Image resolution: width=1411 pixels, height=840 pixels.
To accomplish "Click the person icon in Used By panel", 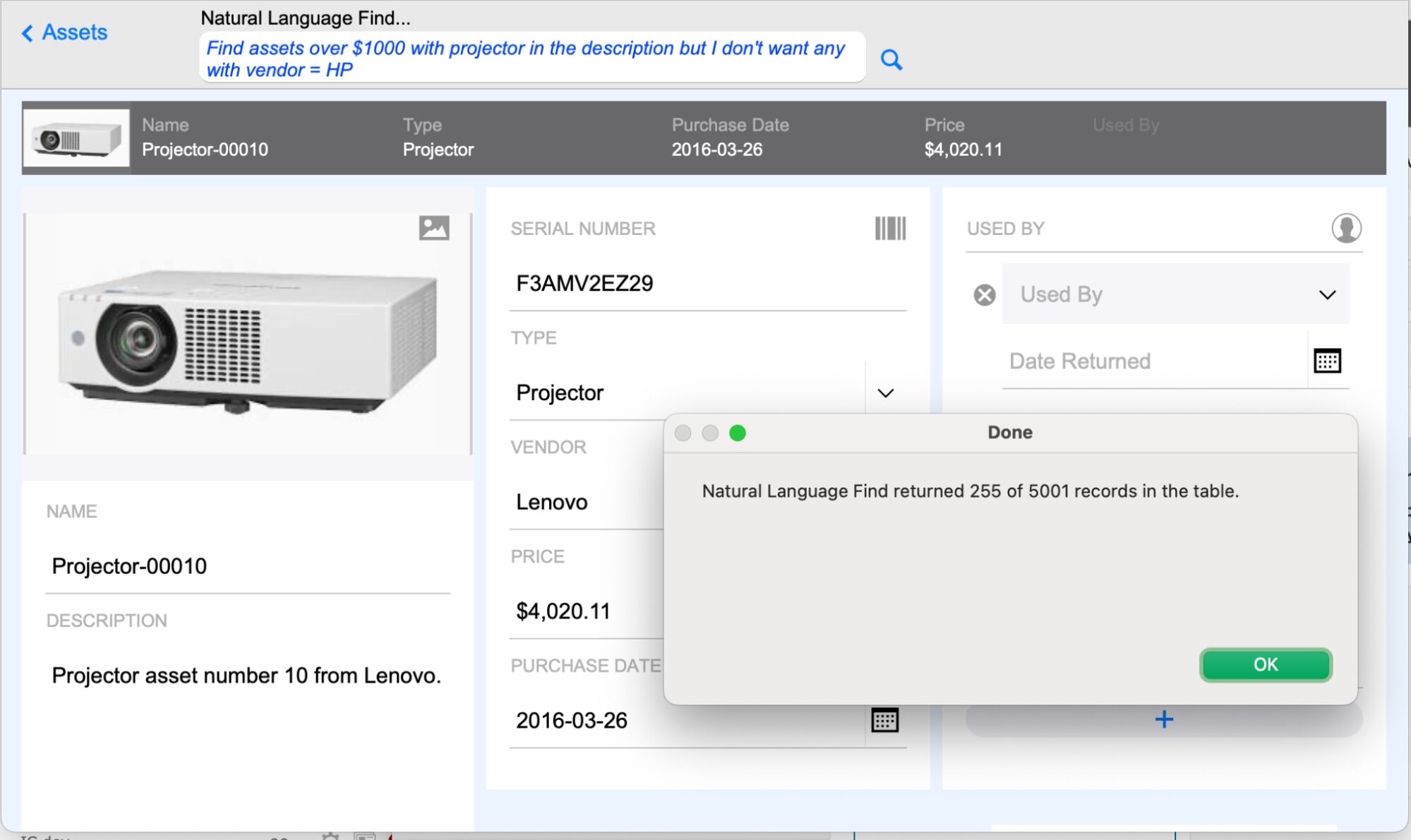I will [x=1345, y=228].
